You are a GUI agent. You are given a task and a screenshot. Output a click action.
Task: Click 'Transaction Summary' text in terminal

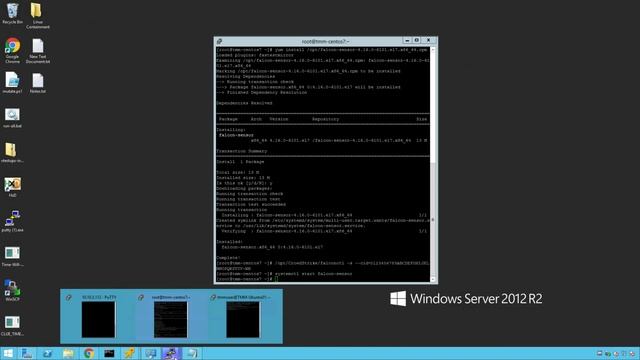pyautogui.click(x=242, y=151)
